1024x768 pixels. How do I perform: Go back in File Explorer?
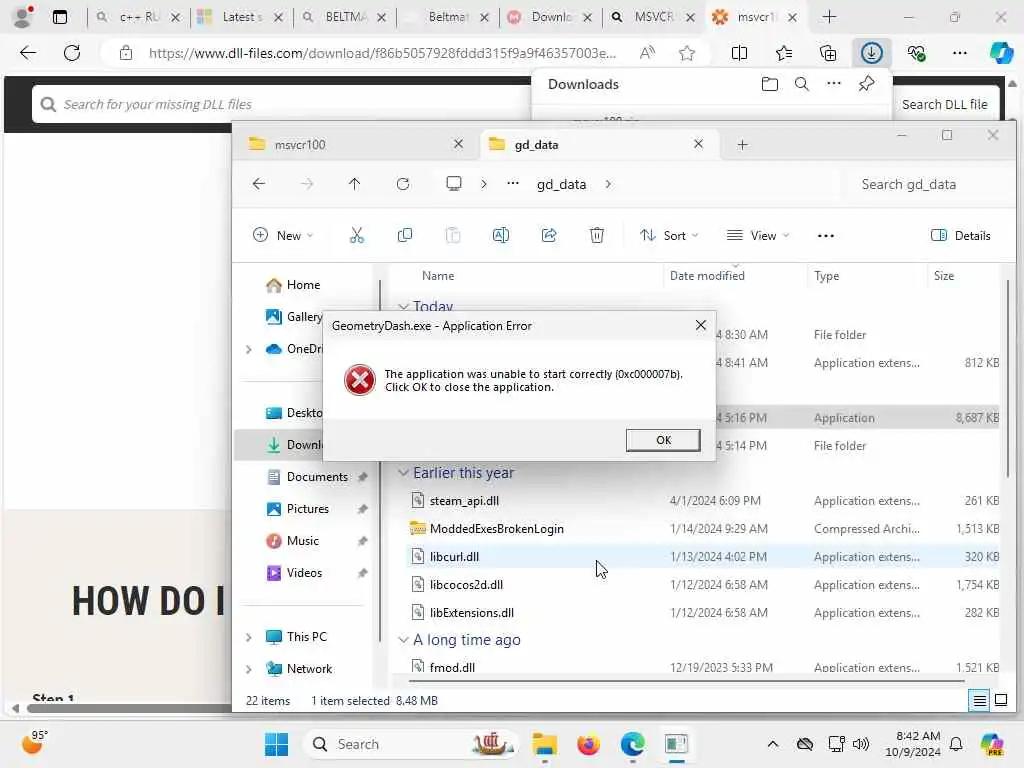pyautogui.click(x=259, y=184)
